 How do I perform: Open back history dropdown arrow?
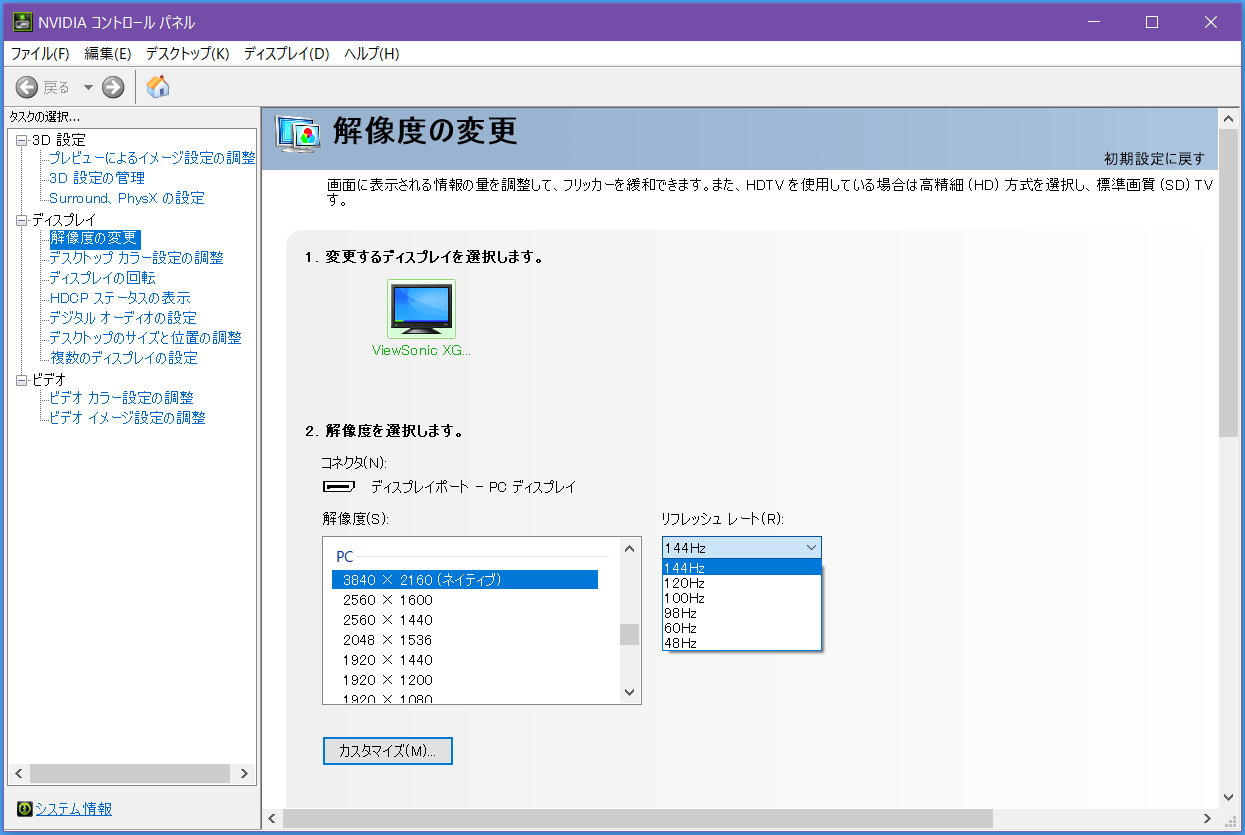click(88, 88)
